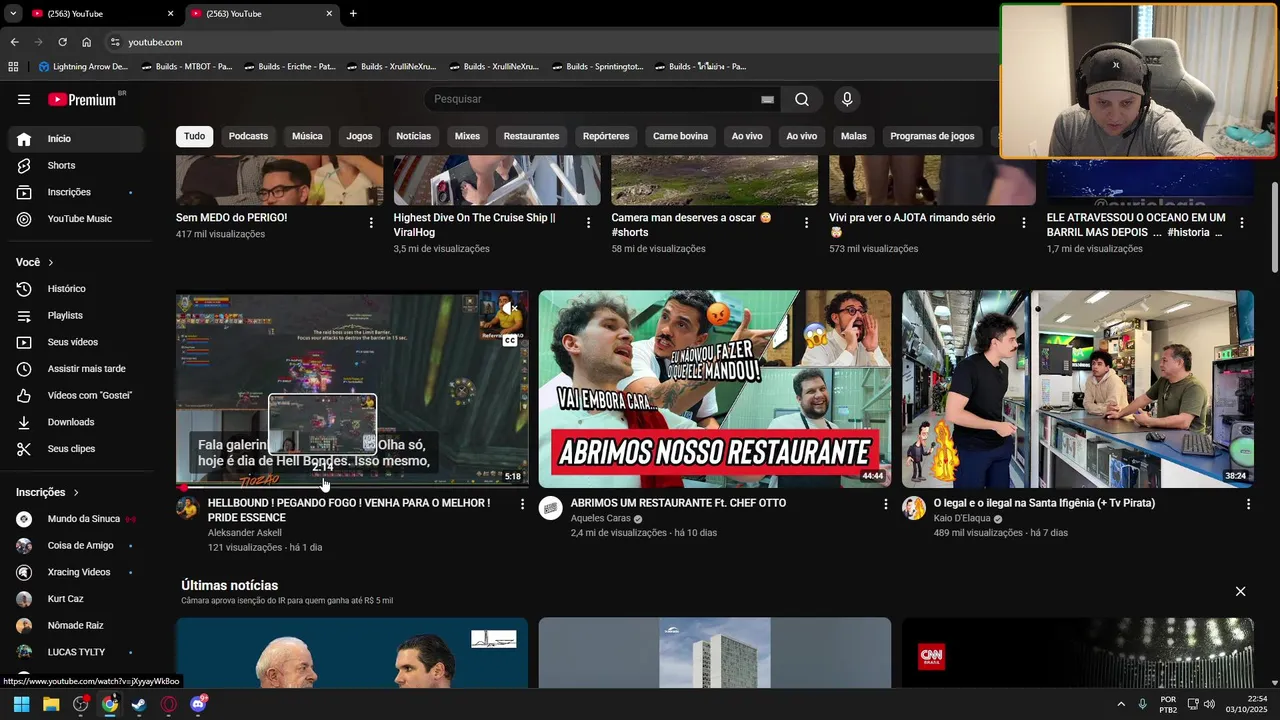Open options menu for ABRIMOS UM RESTAURANTE

click(x=885, y=504)
